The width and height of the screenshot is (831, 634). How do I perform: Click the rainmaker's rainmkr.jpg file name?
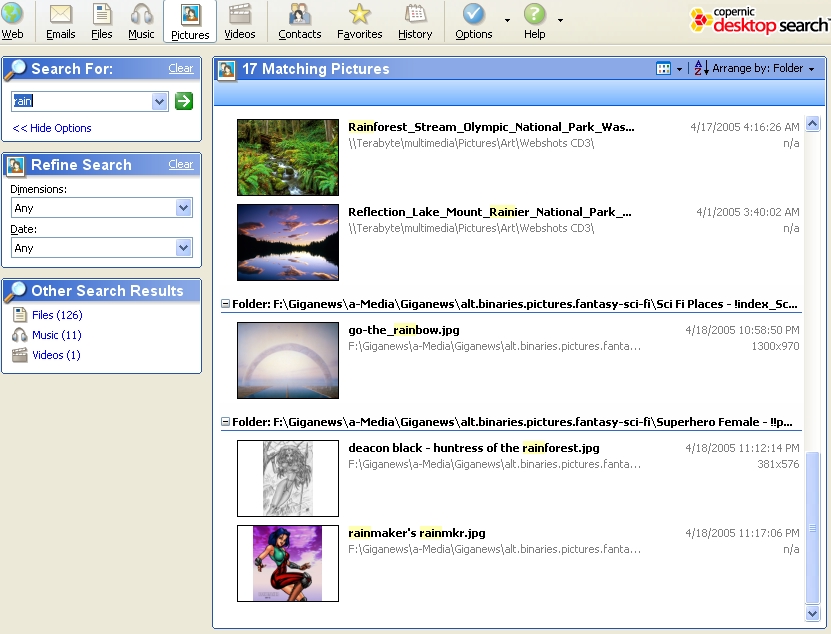[417, 533]
